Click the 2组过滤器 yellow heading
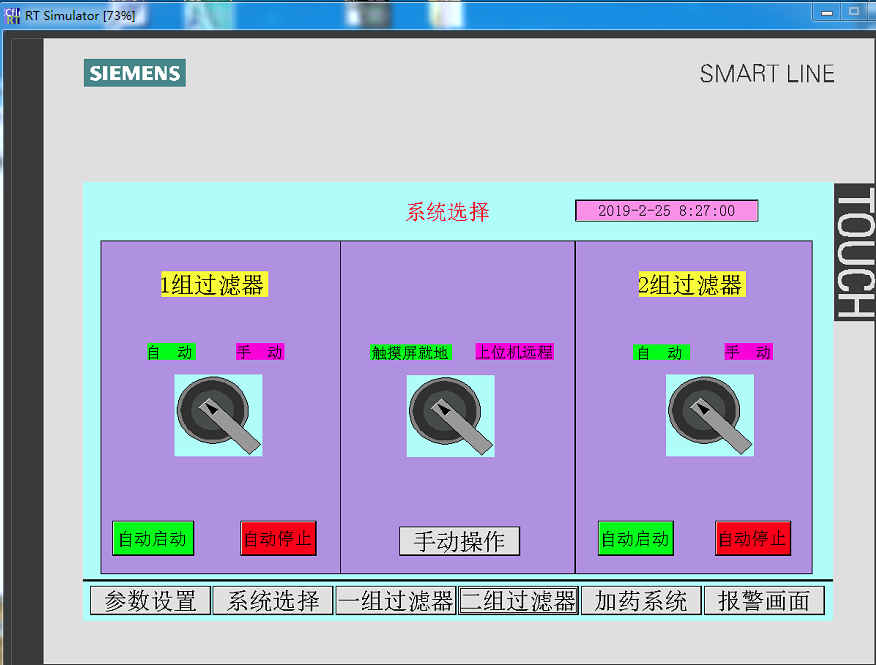 point(692,284)
